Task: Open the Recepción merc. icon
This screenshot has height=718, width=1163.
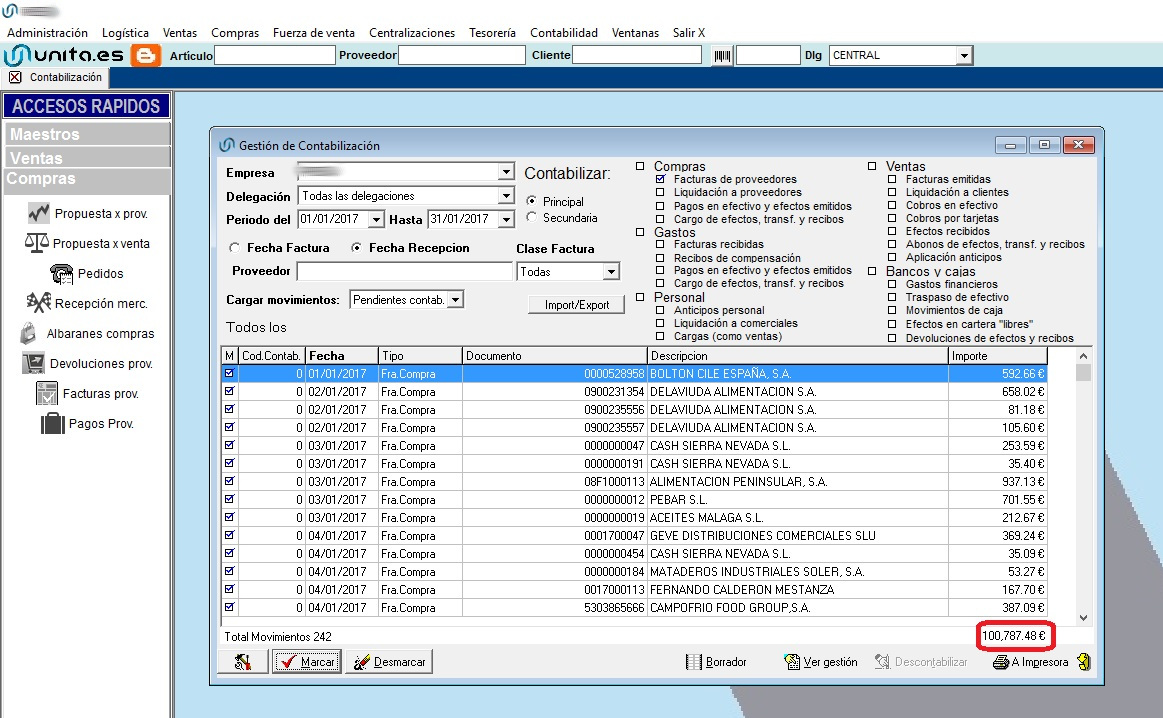Action: click(39, 303)
